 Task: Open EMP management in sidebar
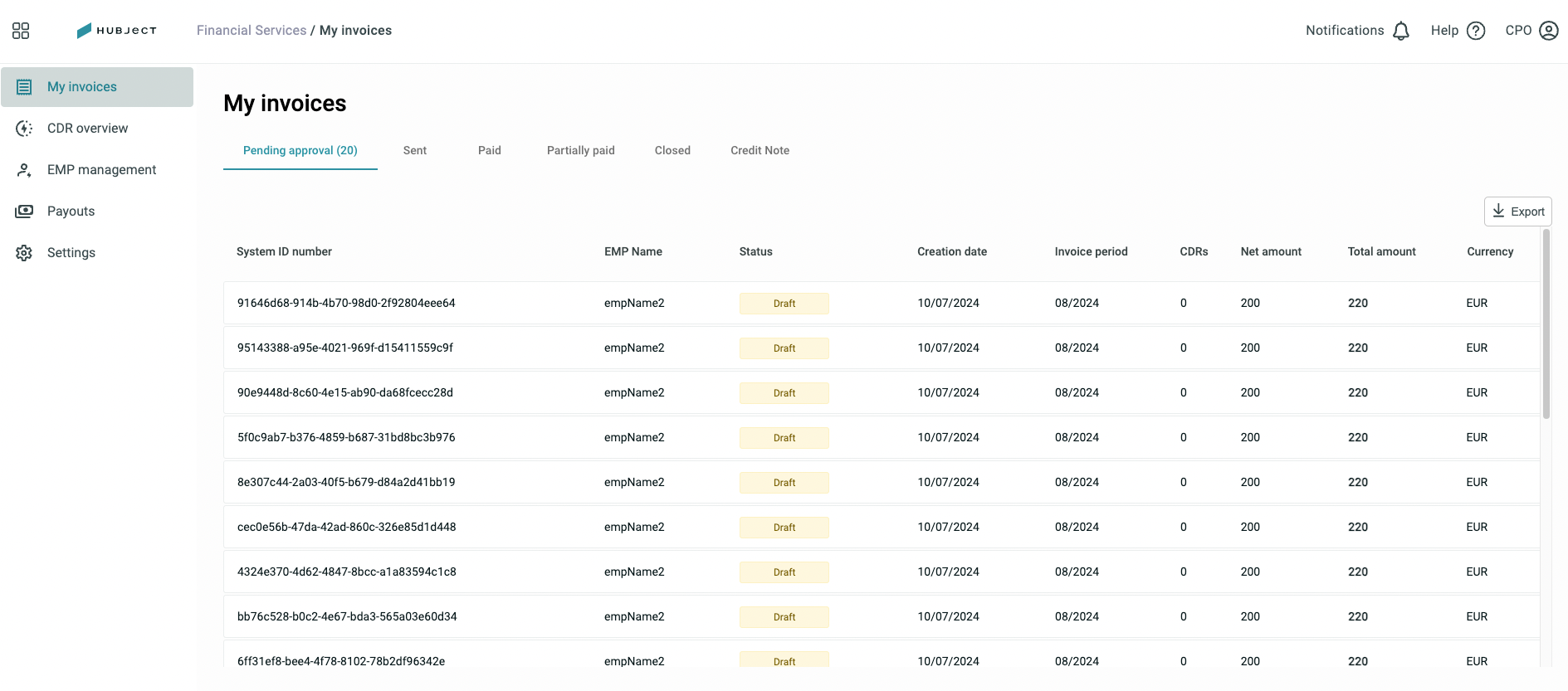97,170
